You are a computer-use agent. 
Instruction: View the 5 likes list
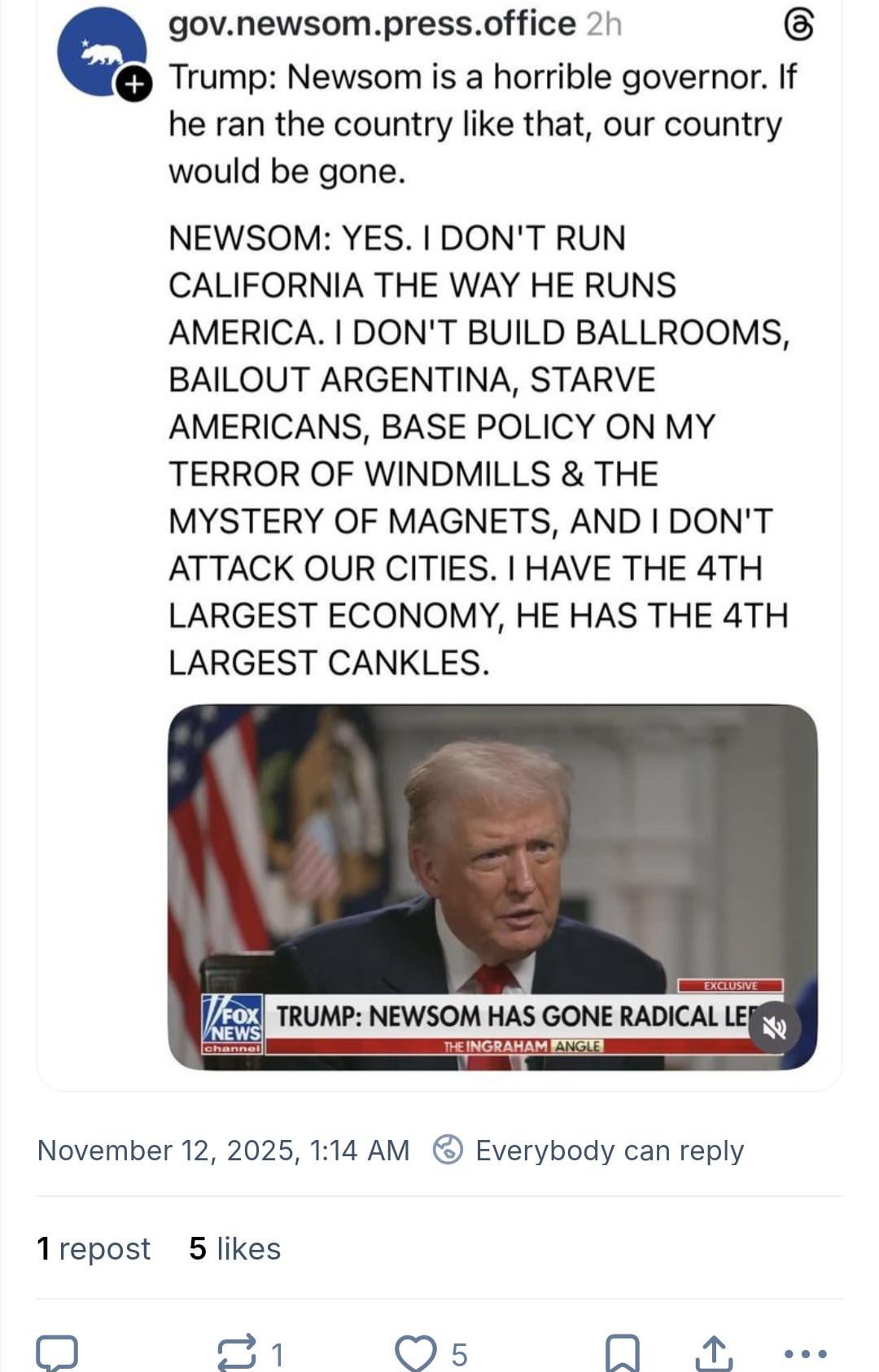(x=234, y=1248)
